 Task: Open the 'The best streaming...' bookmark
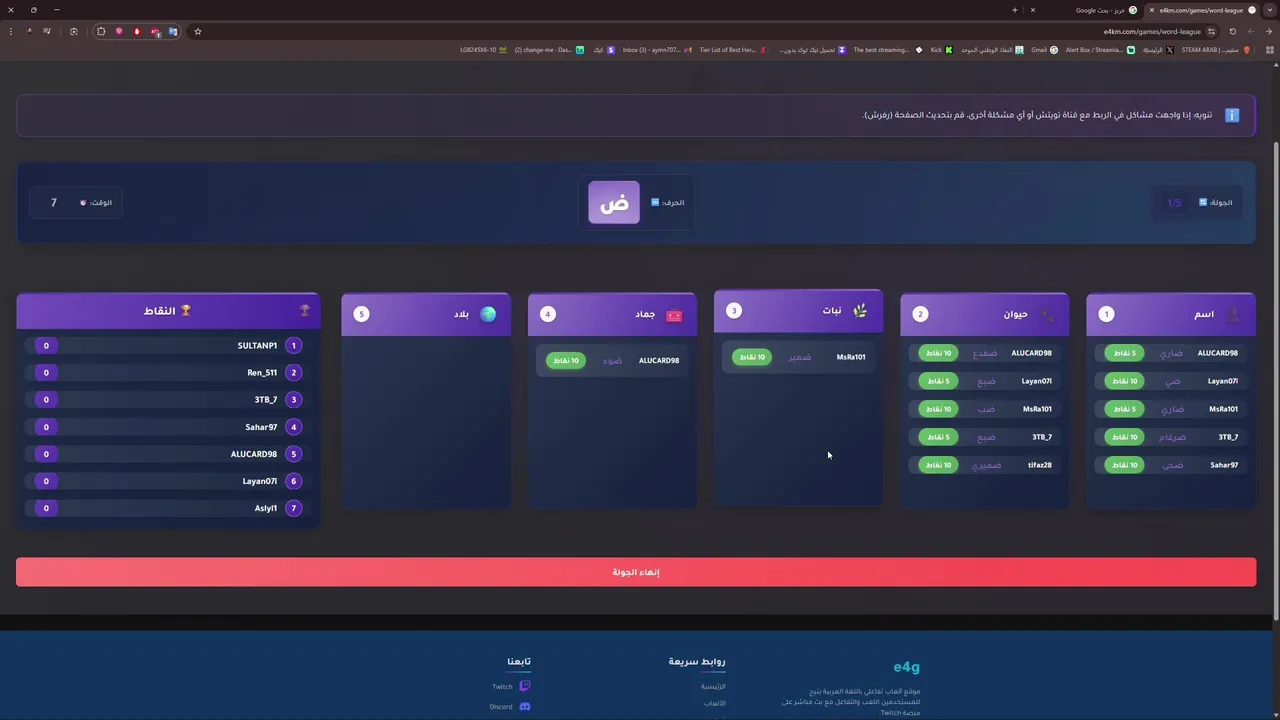887,50
